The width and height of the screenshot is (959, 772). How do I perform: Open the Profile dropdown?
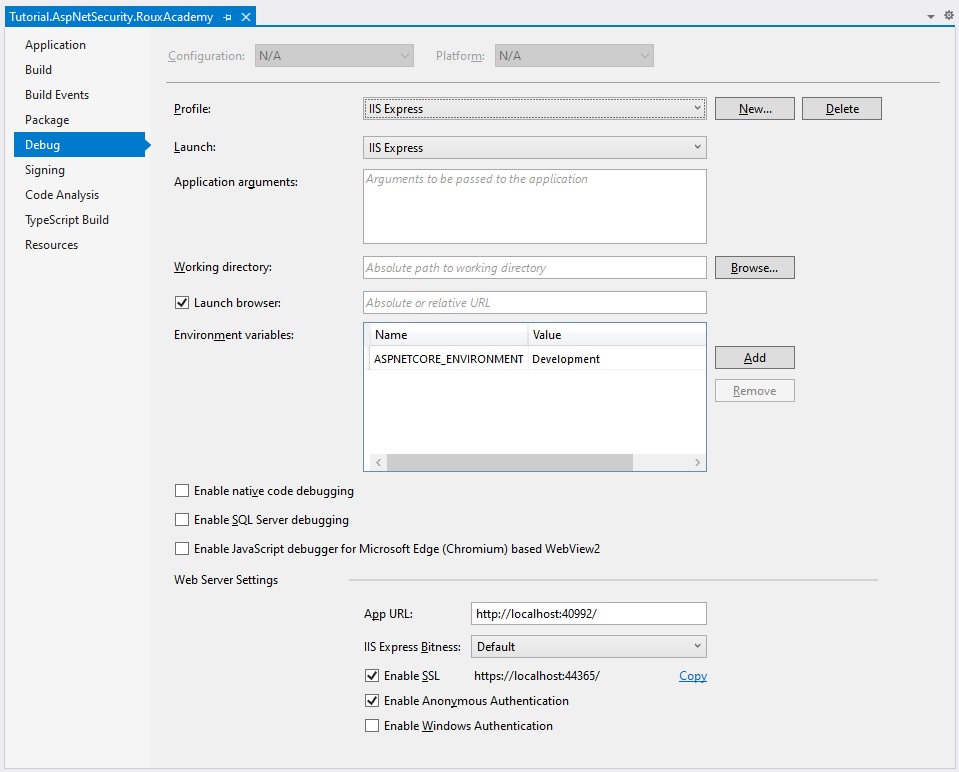pyautogui.click(x=535, y=108)
